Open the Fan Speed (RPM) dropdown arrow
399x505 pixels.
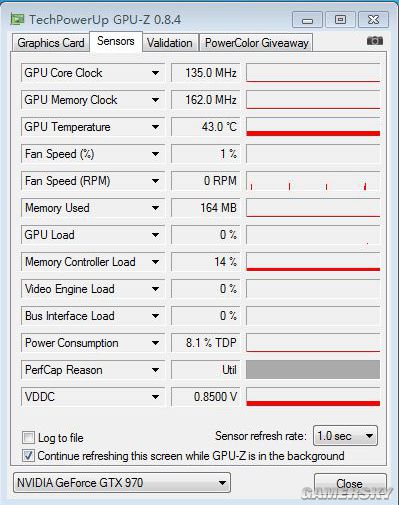(x=155, y=181)
